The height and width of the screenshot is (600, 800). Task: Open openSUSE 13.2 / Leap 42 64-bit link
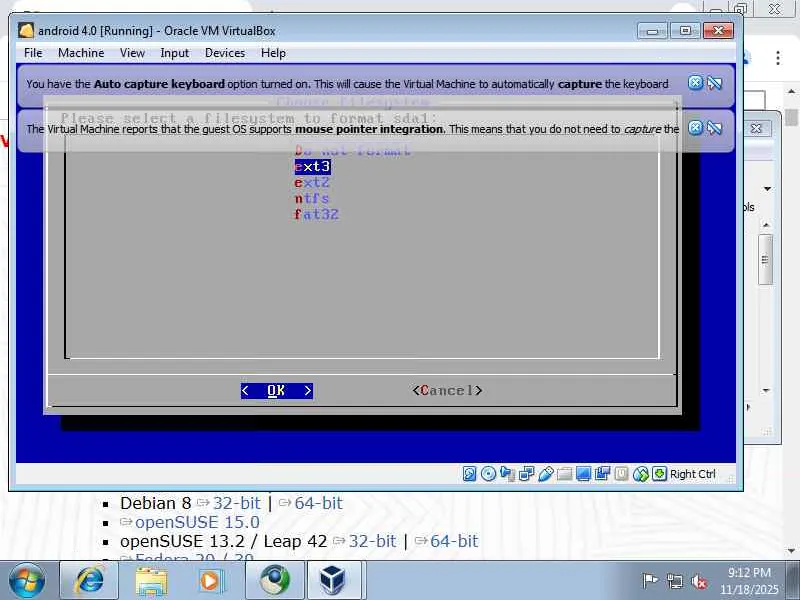454,541
